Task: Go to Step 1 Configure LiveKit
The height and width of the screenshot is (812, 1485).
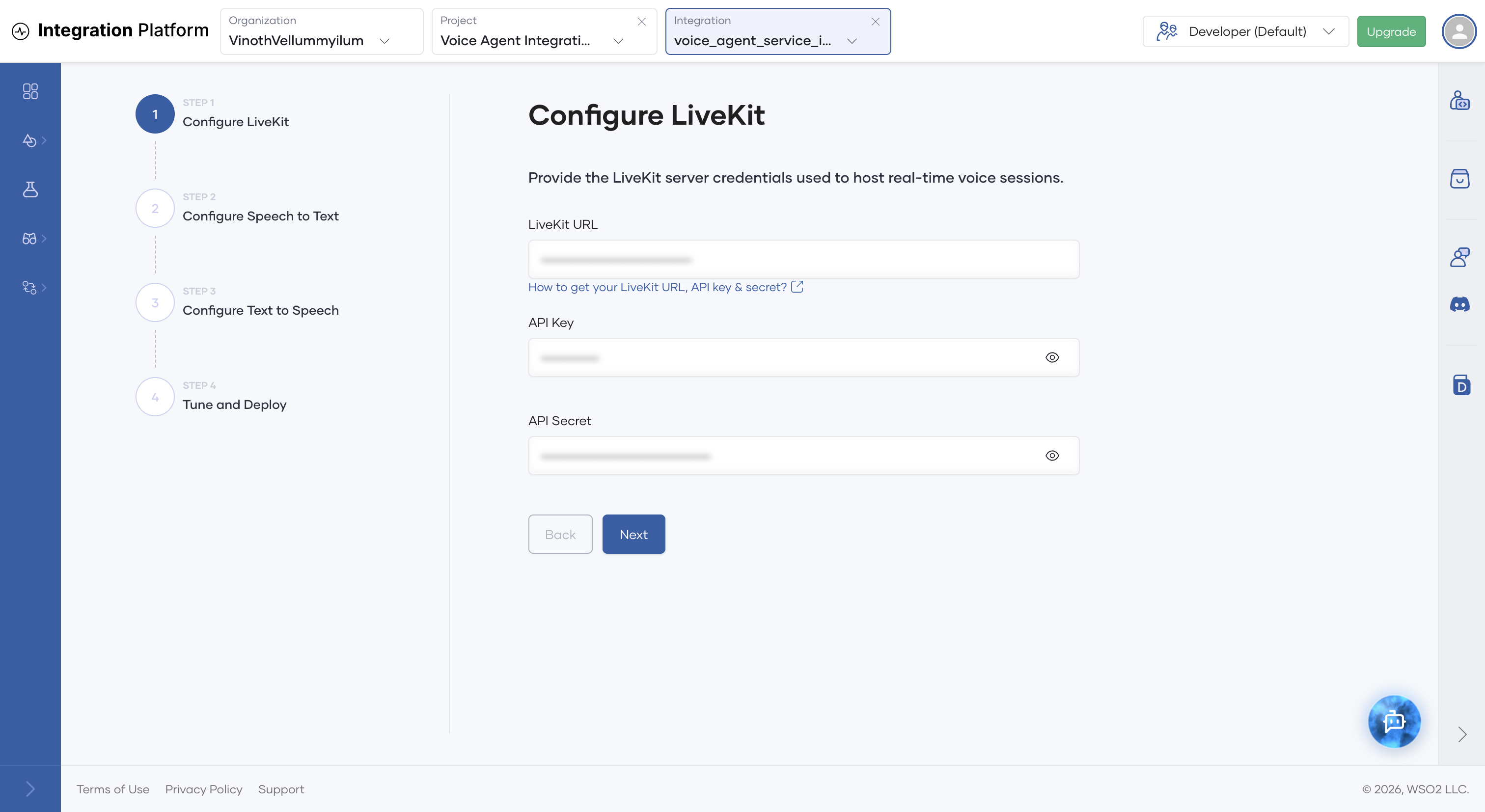Action: (212, 114)
